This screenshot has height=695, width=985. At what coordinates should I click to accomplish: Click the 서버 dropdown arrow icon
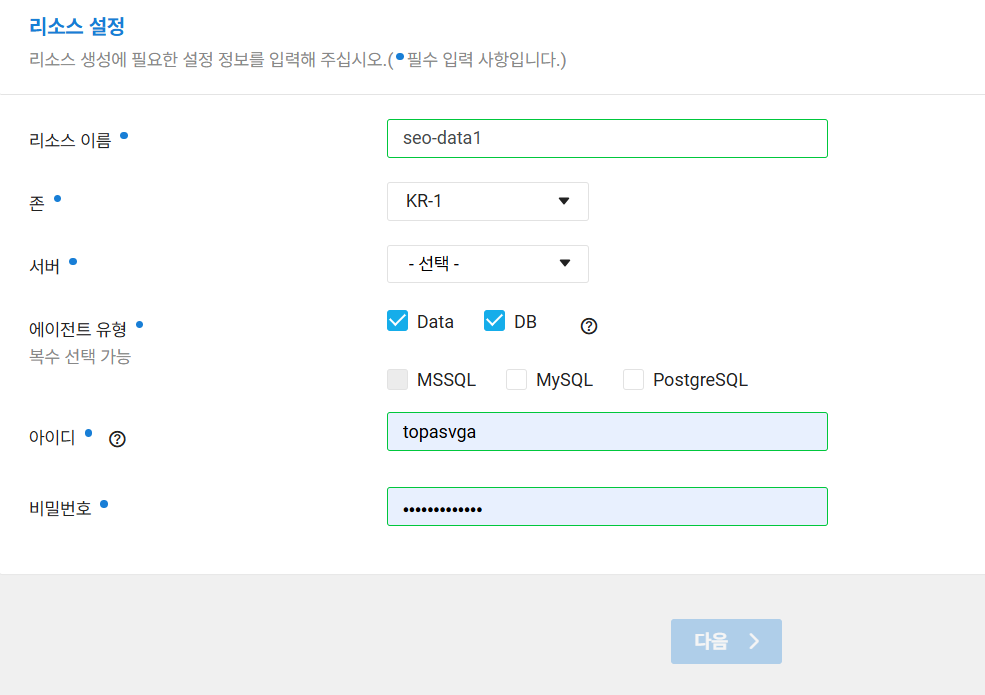(x=565, y=263)
